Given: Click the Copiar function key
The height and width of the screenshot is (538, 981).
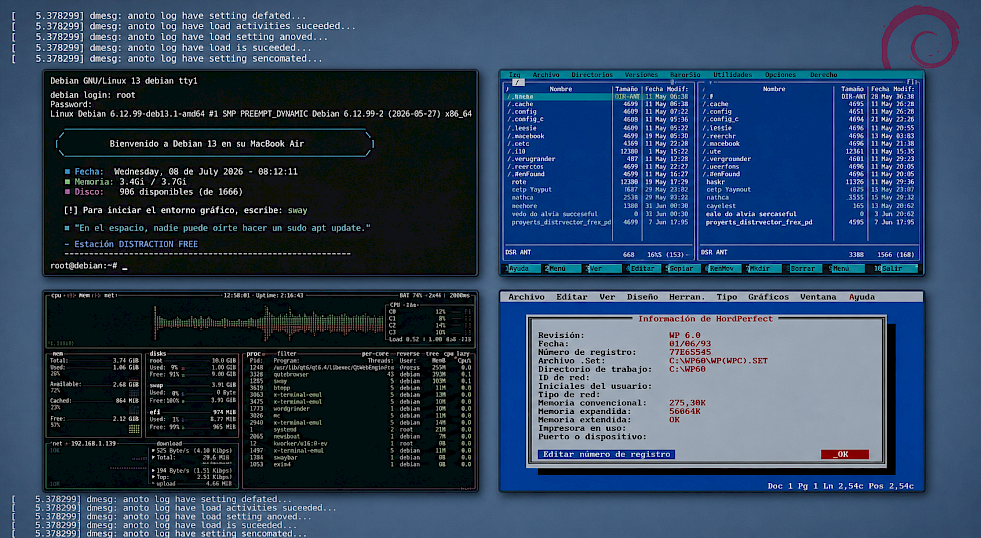Looking at the screenshot, I should 681,268.
